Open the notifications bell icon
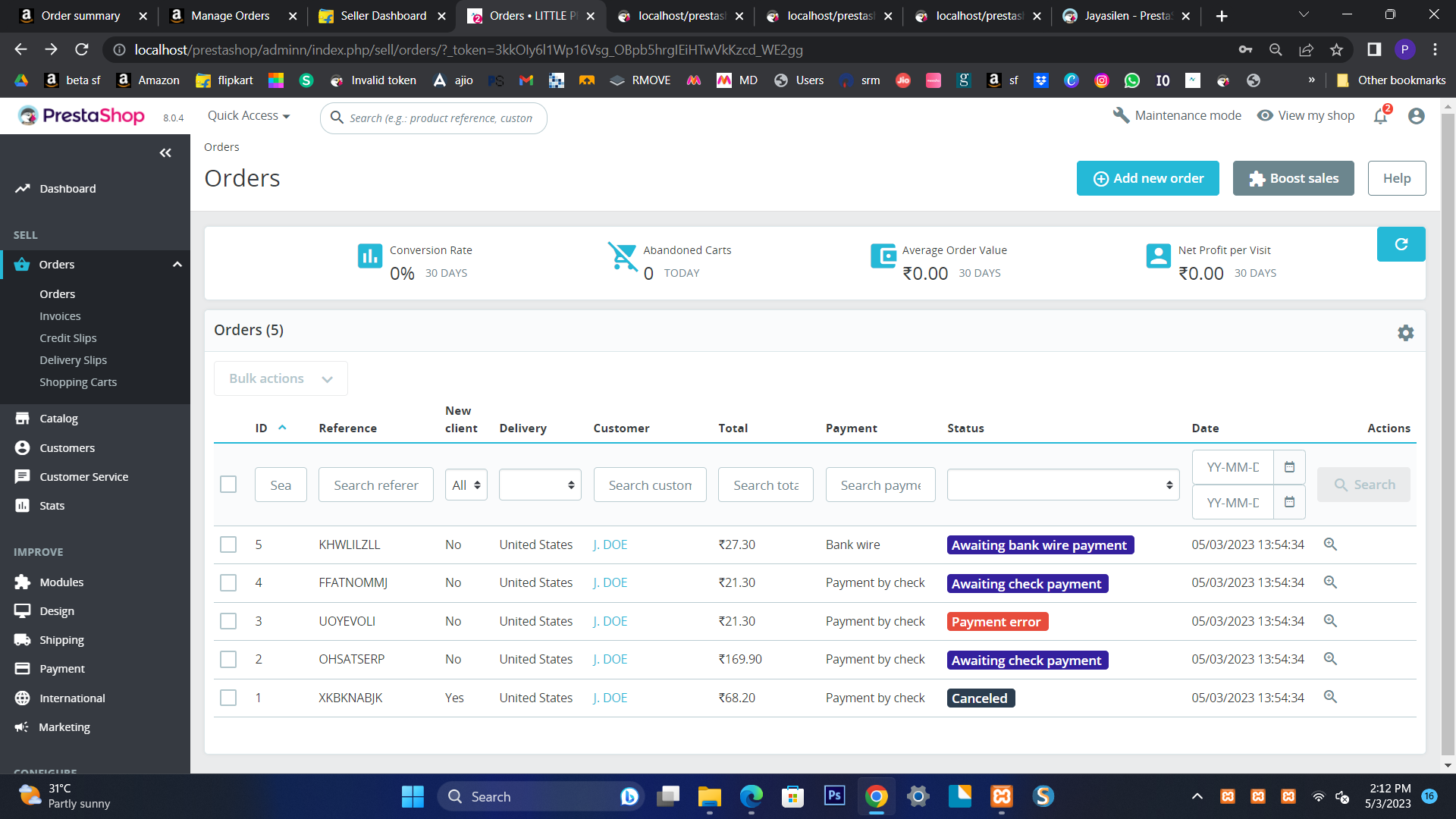Screen dimensions: 1456x819 coord(1380,116)
